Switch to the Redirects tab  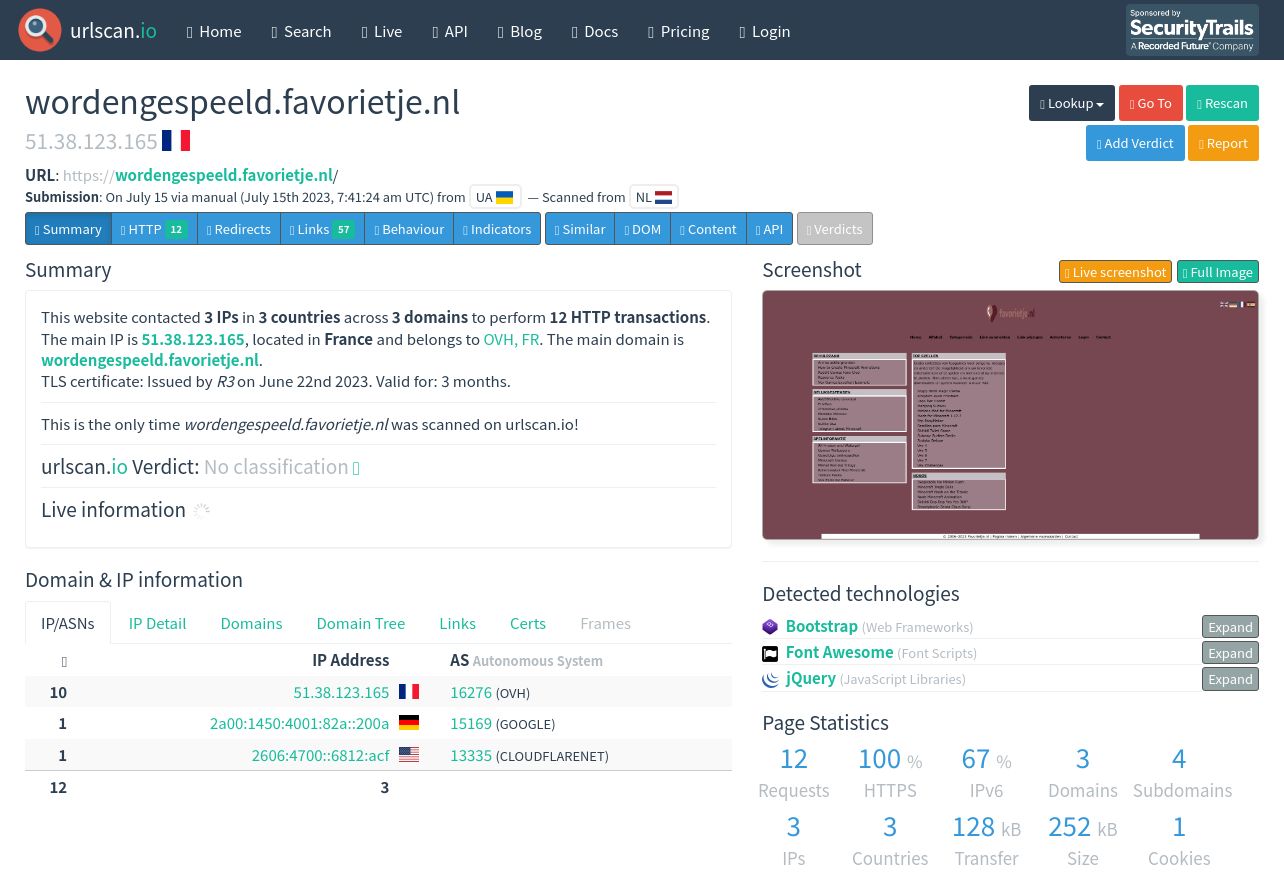tap(239, 229)
